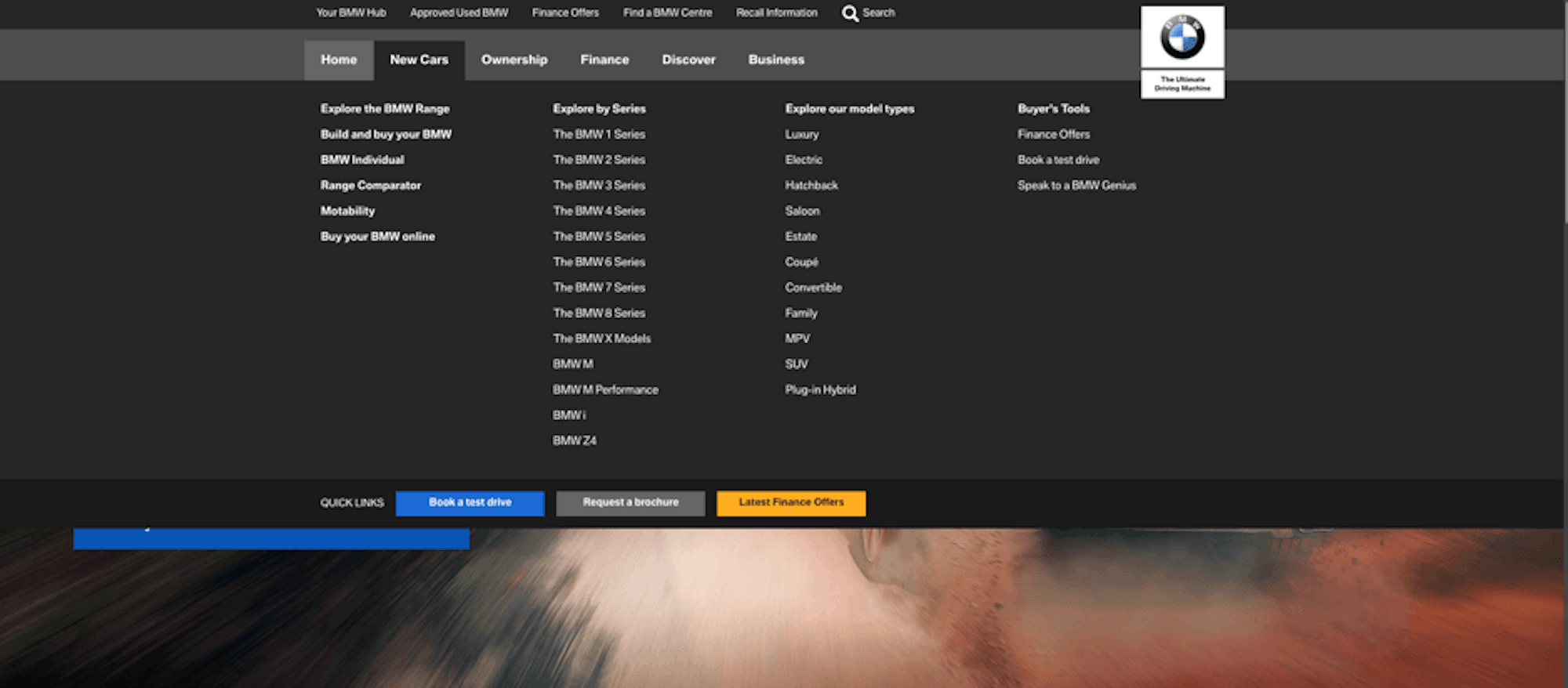Choose the Saloon model type
This screenshot has width=1568, height=688.
click(802, 211)
